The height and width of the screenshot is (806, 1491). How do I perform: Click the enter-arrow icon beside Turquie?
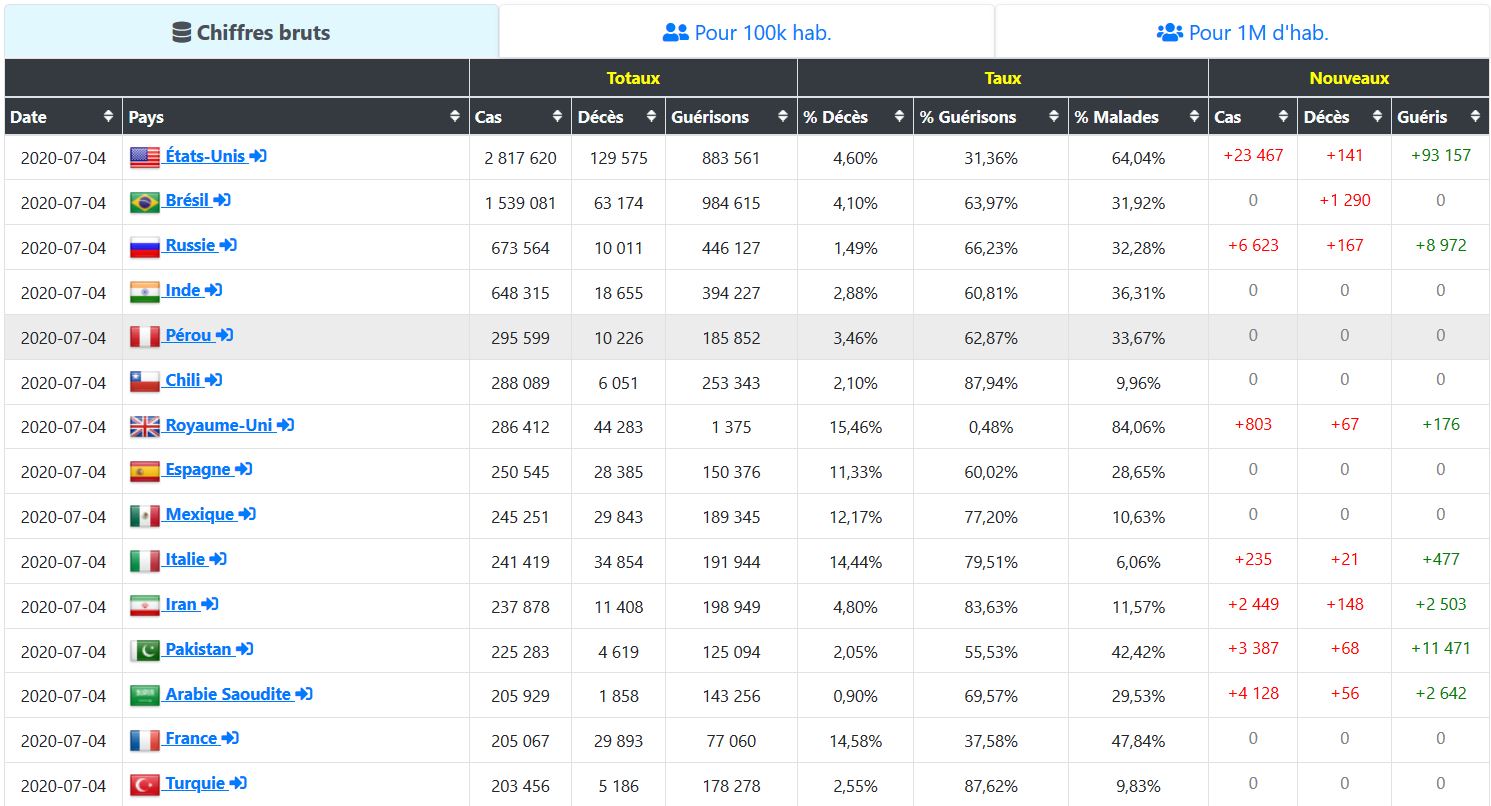(238, 783)
